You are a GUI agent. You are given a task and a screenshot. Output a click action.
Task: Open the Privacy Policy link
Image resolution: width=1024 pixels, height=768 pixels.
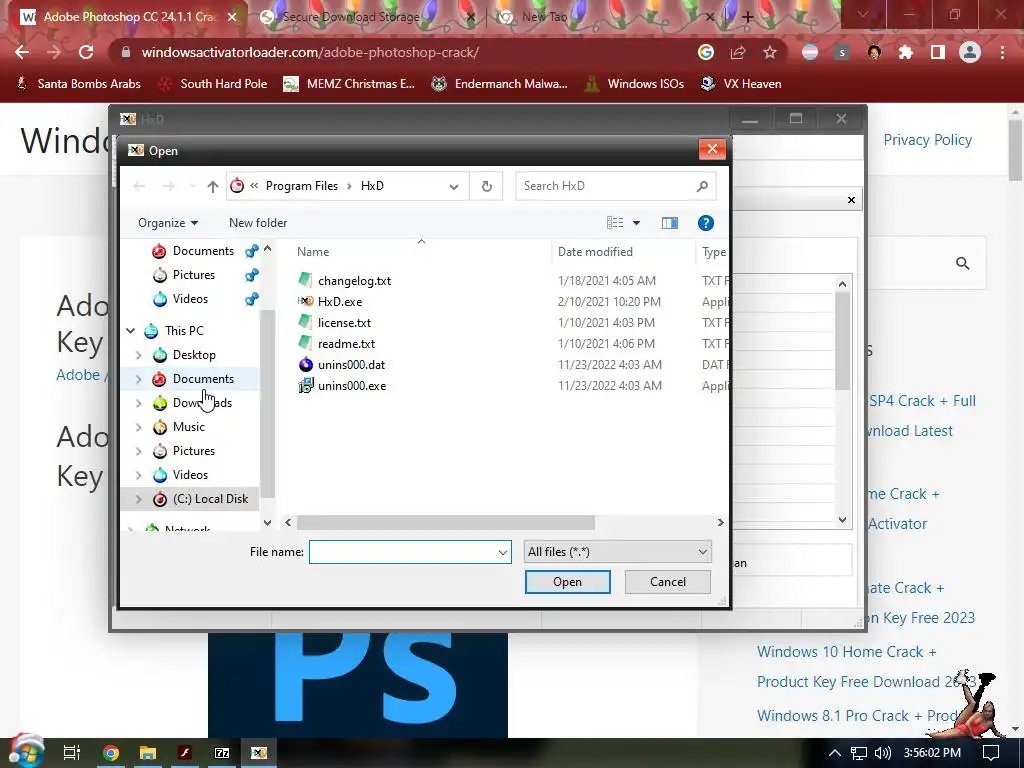coord(927,140)
